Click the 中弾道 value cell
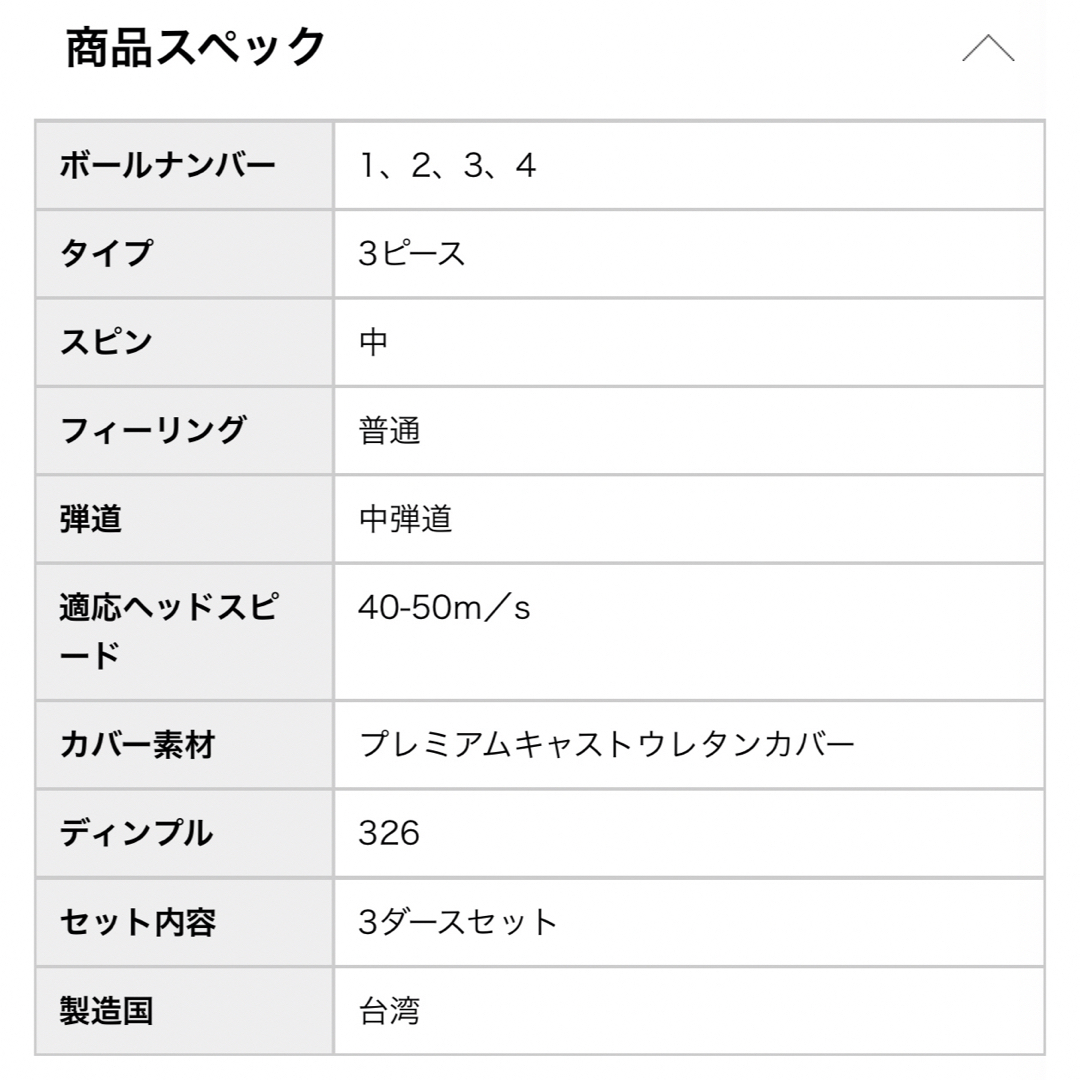 click(x=689, y=519)
